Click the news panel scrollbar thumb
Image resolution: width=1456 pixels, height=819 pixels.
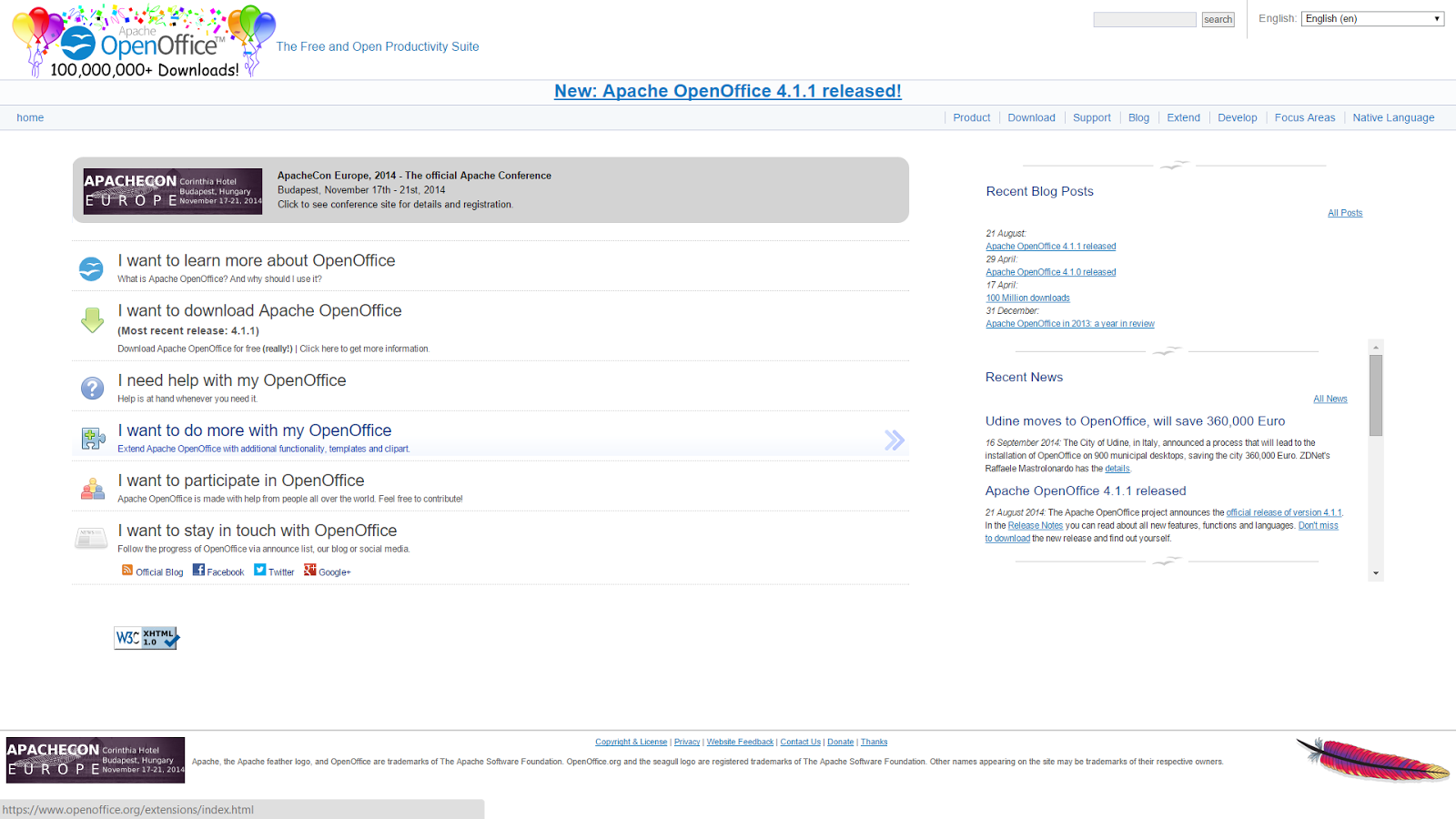pos(1376,395)
